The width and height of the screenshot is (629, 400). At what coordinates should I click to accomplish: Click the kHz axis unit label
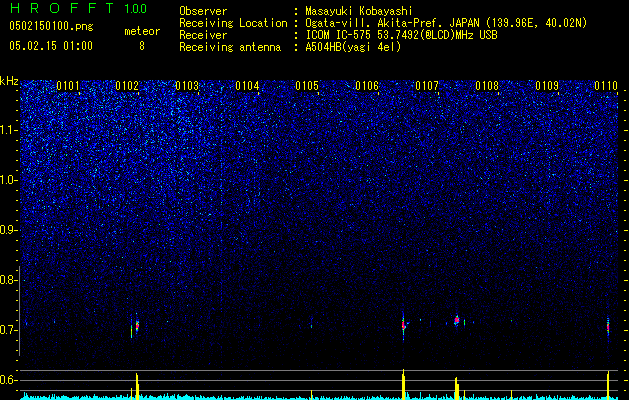point(9,81)
